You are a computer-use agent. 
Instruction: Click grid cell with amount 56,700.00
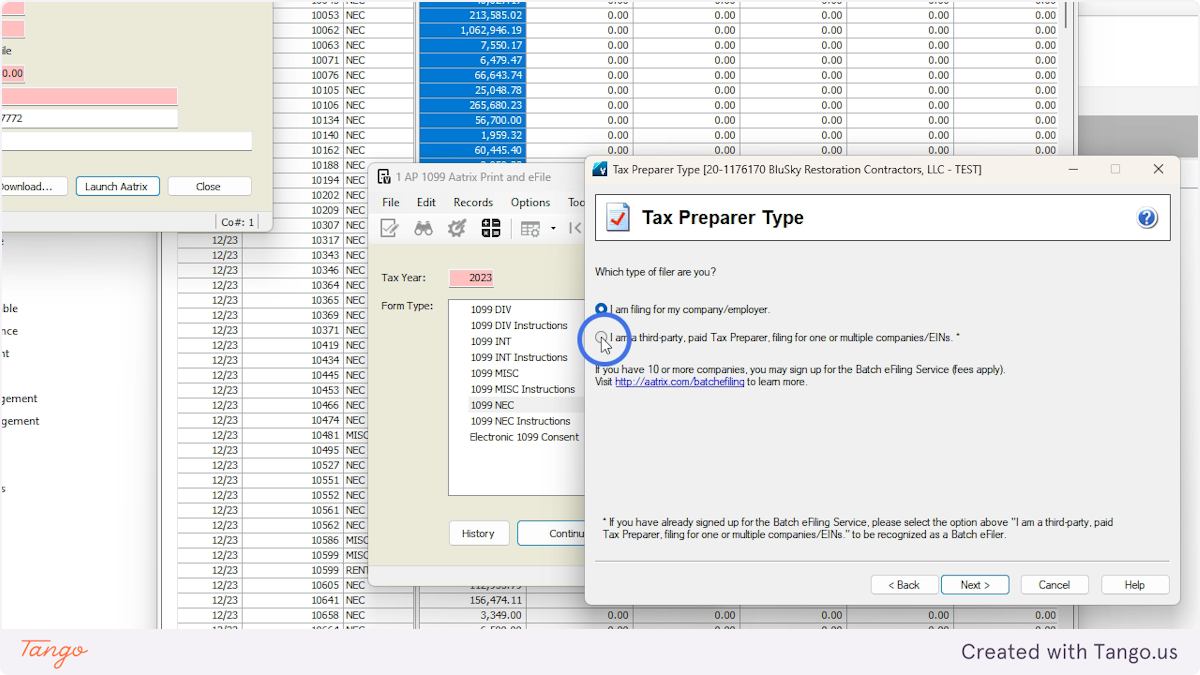(472, 120)
